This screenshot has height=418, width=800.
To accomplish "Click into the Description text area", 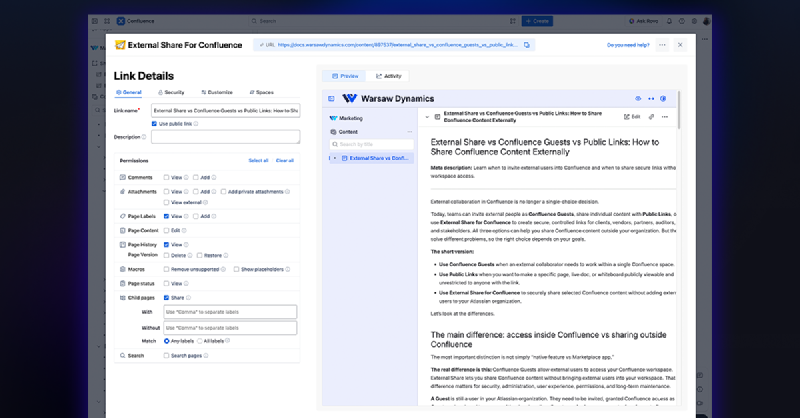I will (x=226, y=137).
